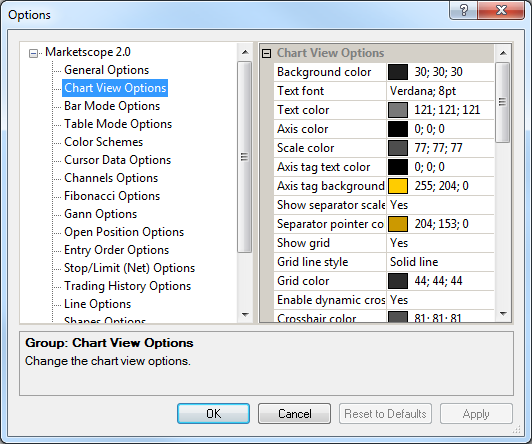
Task: Click the property grid scroll up arrow
Action: pos(503,53)
